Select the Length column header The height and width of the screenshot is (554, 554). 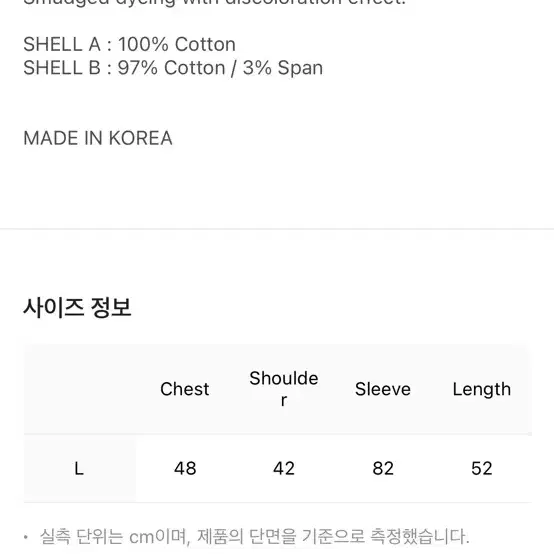tap(482, 389)
